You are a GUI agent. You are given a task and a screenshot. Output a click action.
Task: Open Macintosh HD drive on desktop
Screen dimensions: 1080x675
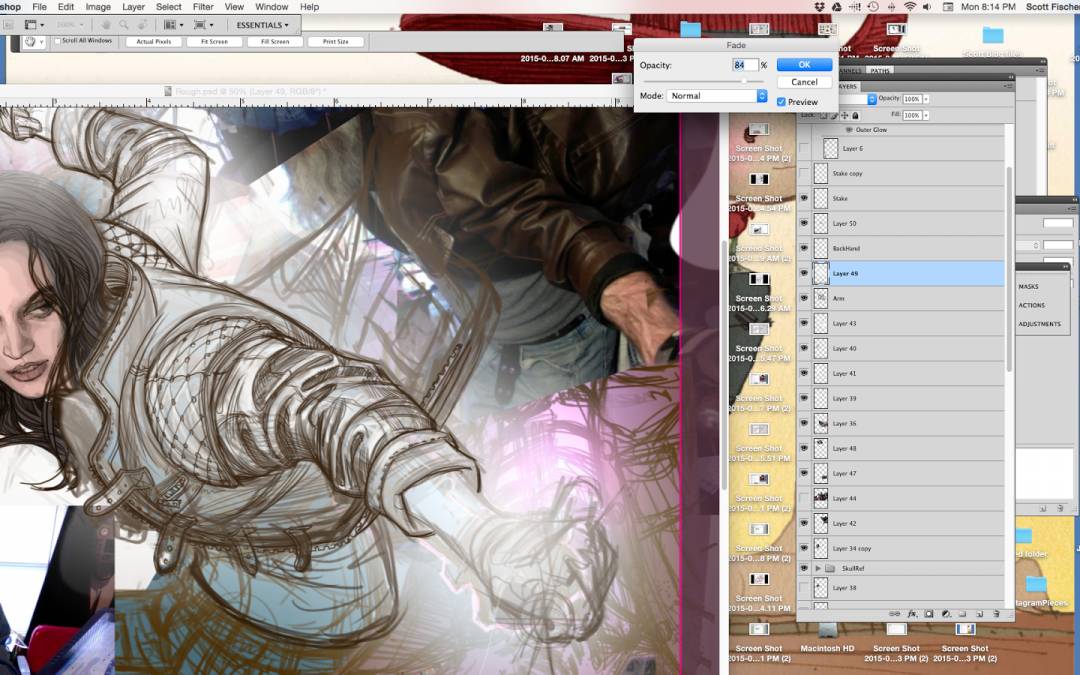click(x=827, y=637)
